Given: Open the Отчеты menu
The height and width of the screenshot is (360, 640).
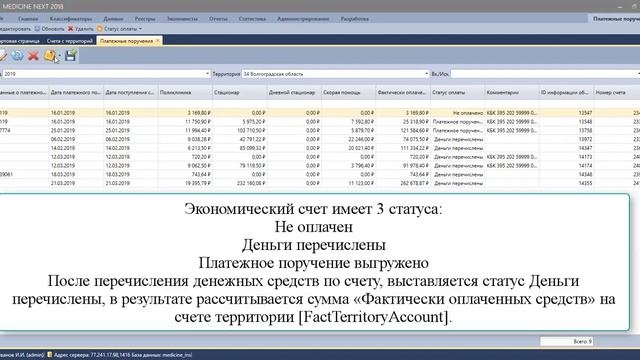Looking at the screenshot, I should 218,19.
